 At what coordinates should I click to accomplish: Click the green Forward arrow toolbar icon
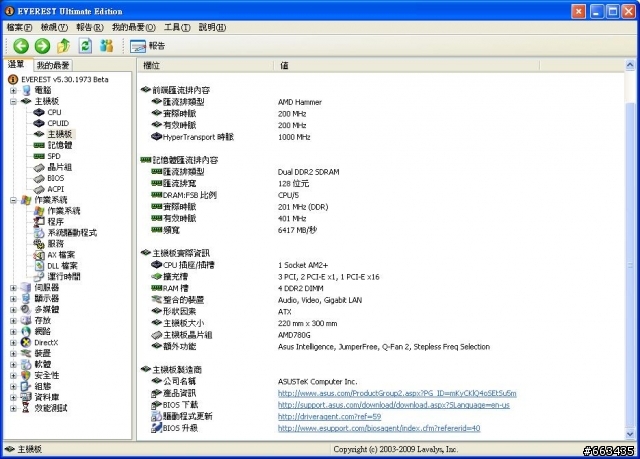[x=42, y=46]
